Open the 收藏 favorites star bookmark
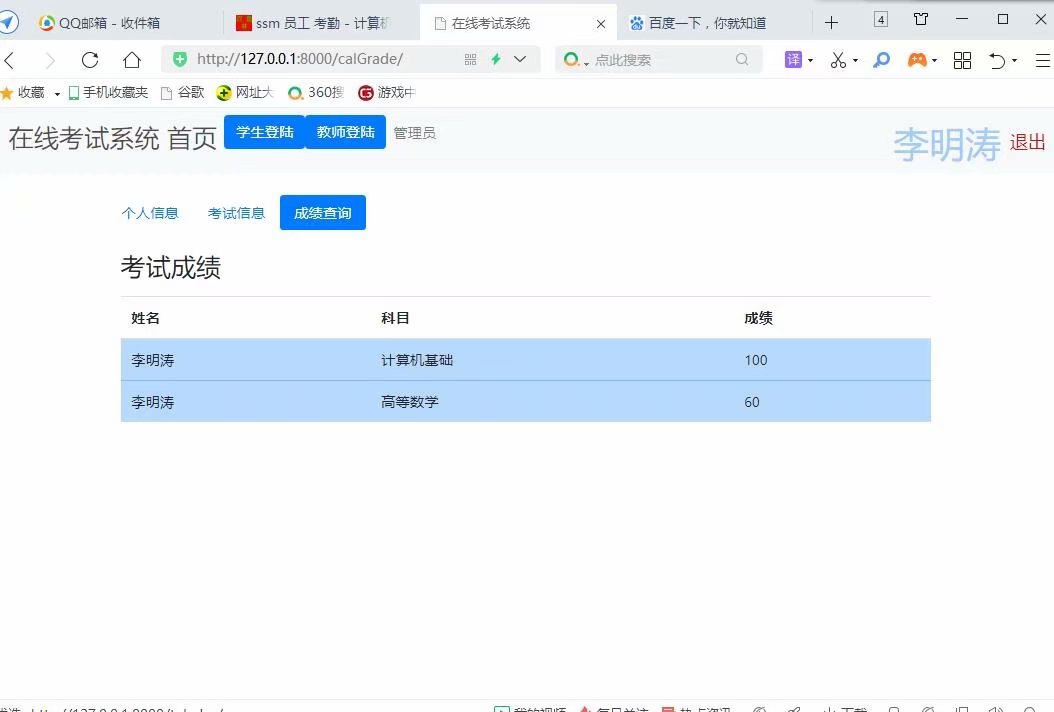 (x=23, y=93)
